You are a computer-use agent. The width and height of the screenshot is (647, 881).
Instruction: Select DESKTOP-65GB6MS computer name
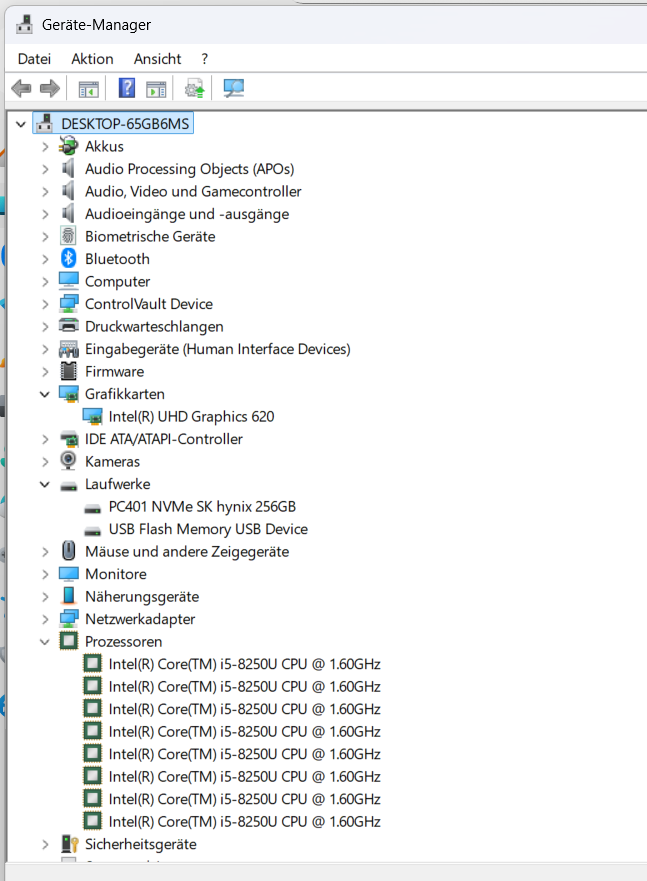125,124
